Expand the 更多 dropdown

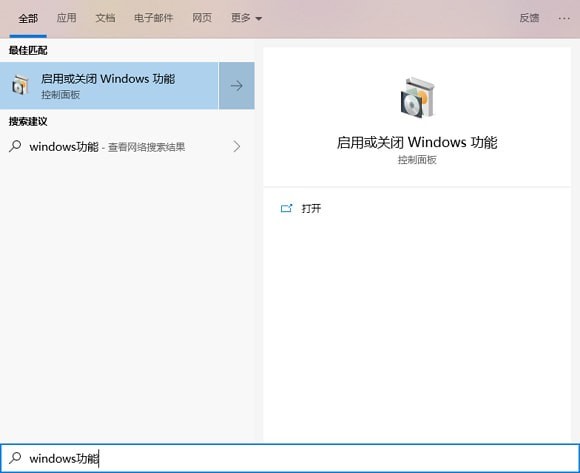[246, 18]
